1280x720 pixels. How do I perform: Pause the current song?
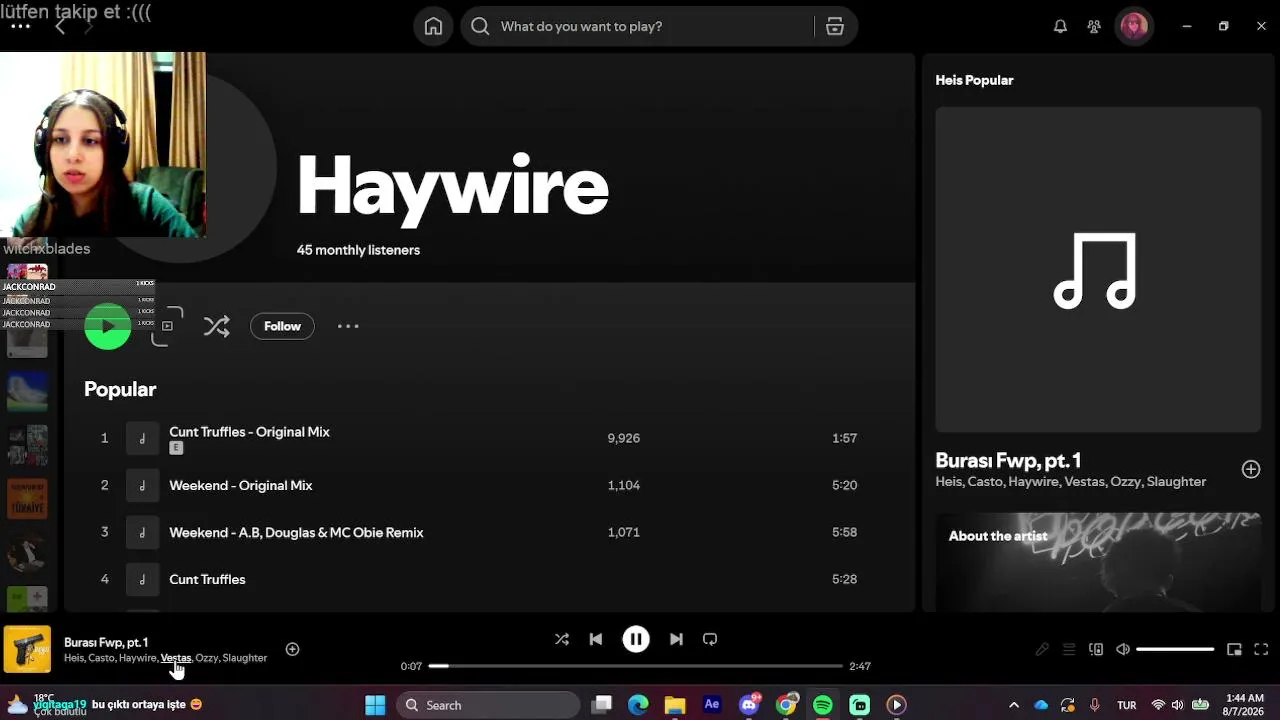(636, 639)
